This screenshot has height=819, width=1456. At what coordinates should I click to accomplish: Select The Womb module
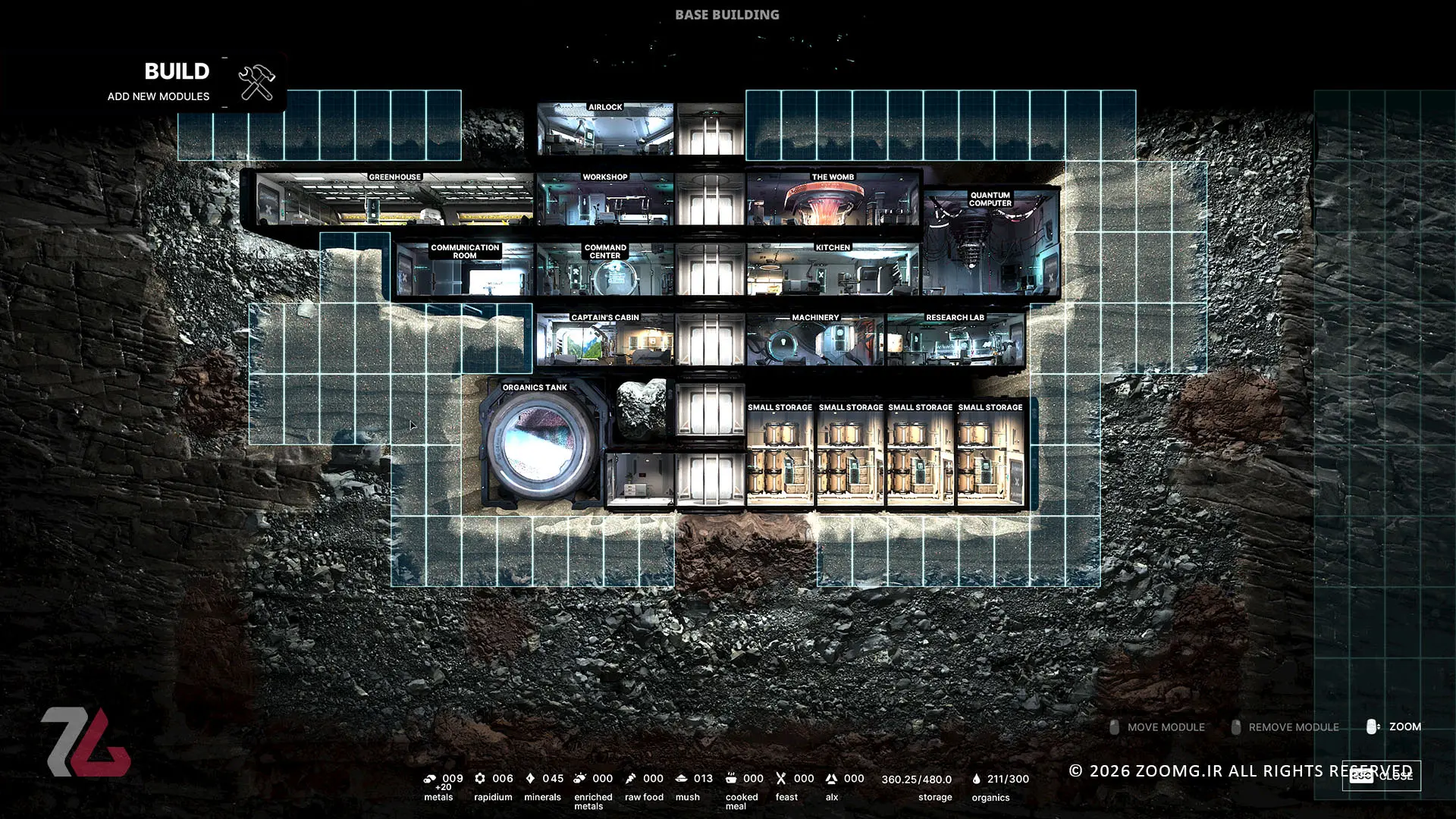[833, 199]
